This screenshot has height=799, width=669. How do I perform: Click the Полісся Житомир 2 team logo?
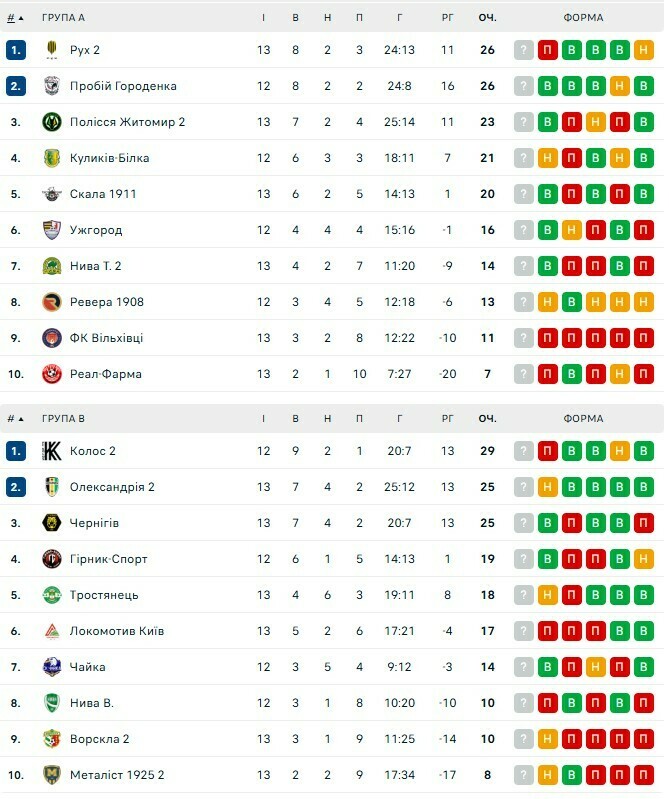[52, 122]
